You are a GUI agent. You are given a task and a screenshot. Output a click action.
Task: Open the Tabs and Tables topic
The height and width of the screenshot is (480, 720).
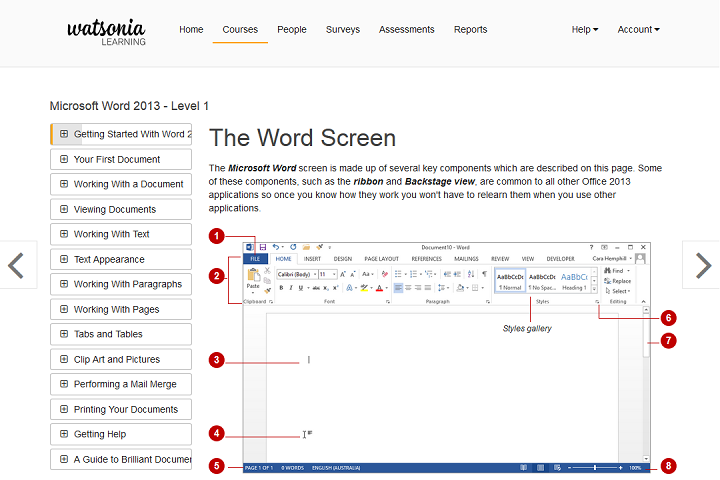121,334
